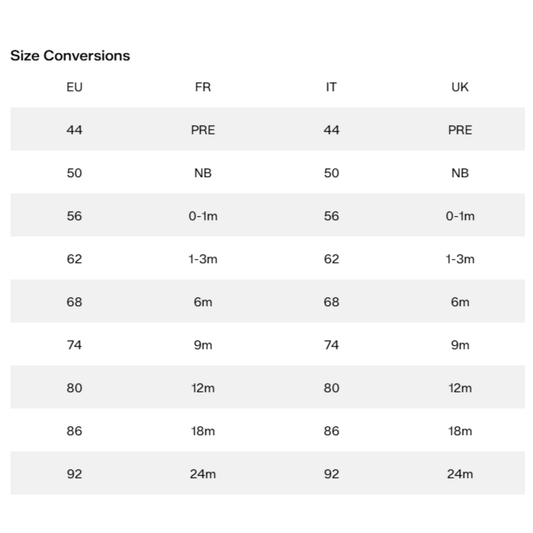The image size is (533, 533).
Task: Select the IT column header
Action: click(331, 87)
